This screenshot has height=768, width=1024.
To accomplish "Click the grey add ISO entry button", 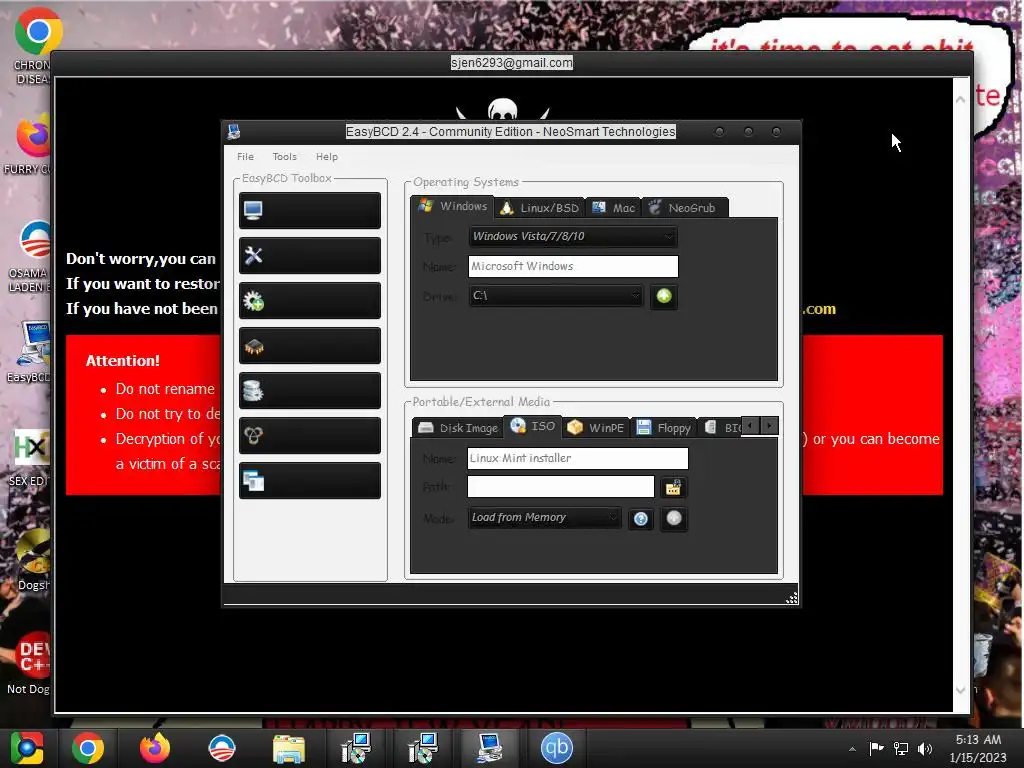I will pyautogui.click(x=674, y=519).
